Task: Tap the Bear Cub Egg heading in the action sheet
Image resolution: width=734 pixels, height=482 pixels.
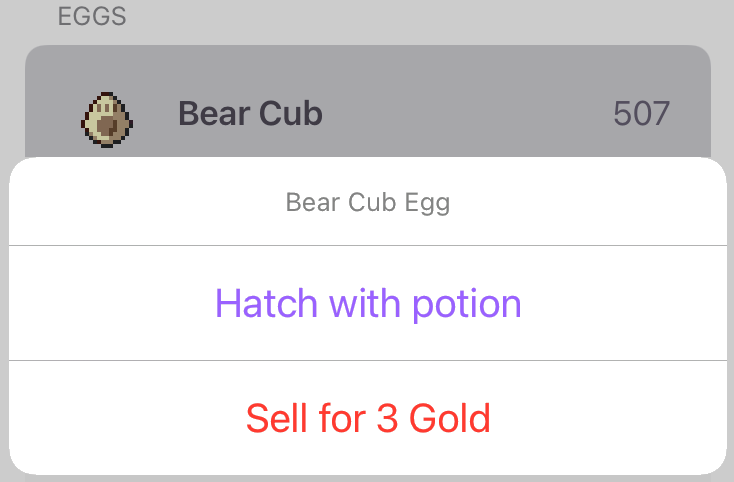Action: 368,203
